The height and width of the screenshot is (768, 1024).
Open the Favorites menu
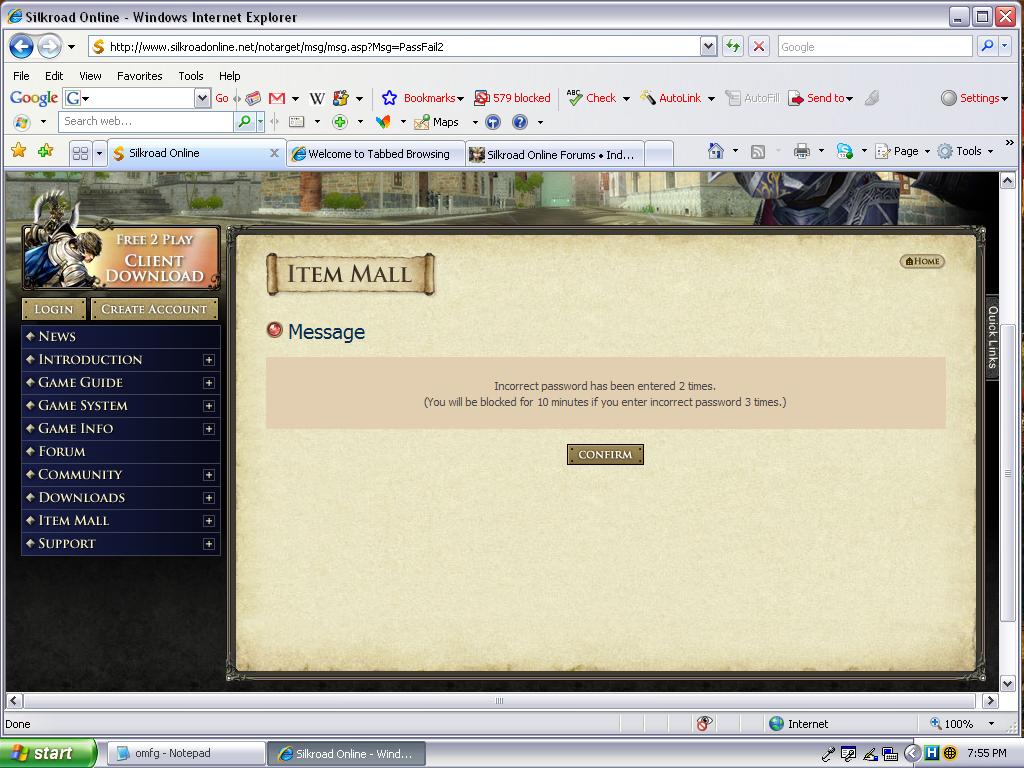click(x=139, y=75)
